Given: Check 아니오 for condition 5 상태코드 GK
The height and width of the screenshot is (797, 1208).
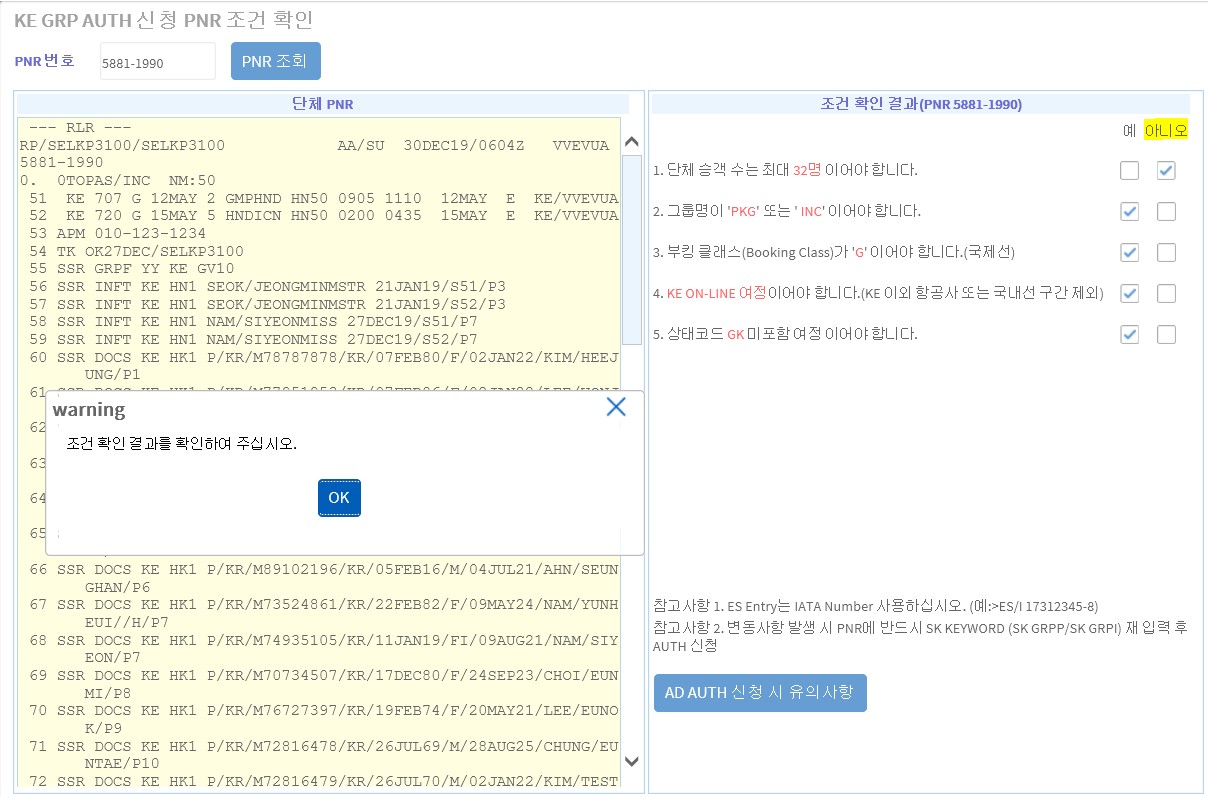Looking at the screenshot, I should tap(1166, 335).
